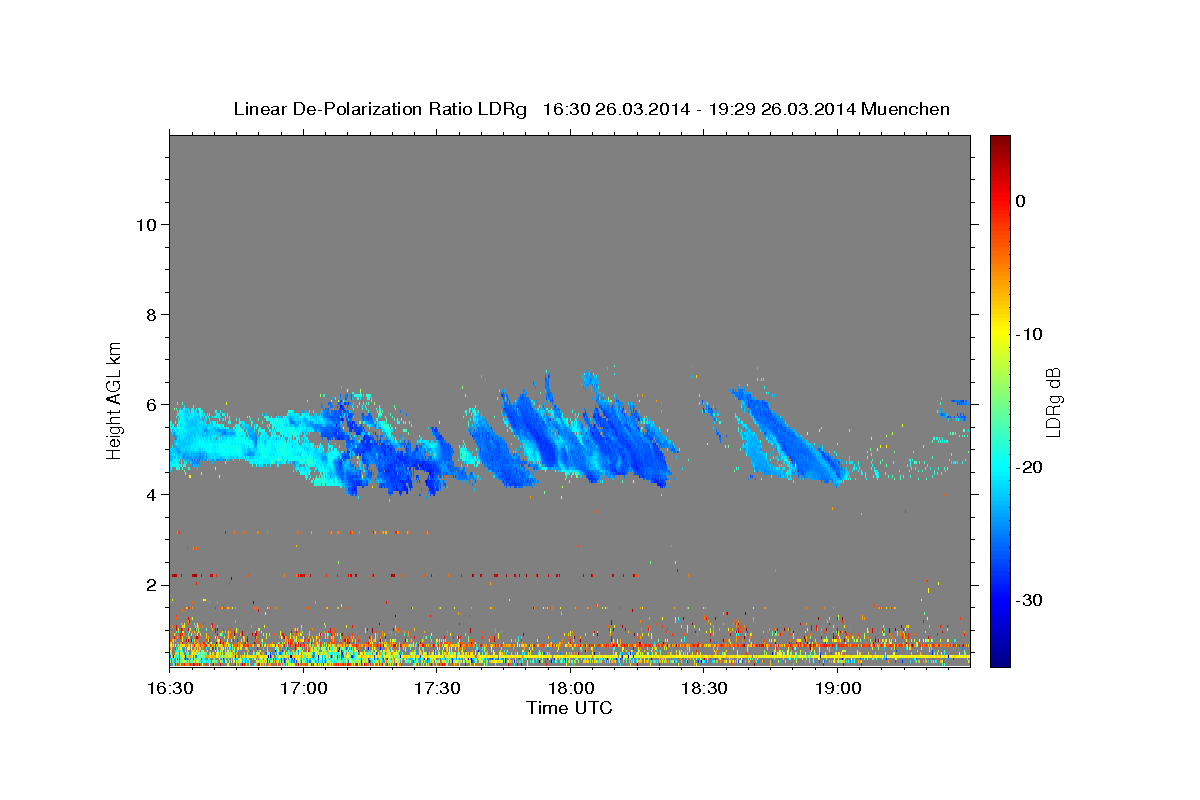
Task: Click the '4' height axis label
Action: pyautogui.click(x=151, y=494)
